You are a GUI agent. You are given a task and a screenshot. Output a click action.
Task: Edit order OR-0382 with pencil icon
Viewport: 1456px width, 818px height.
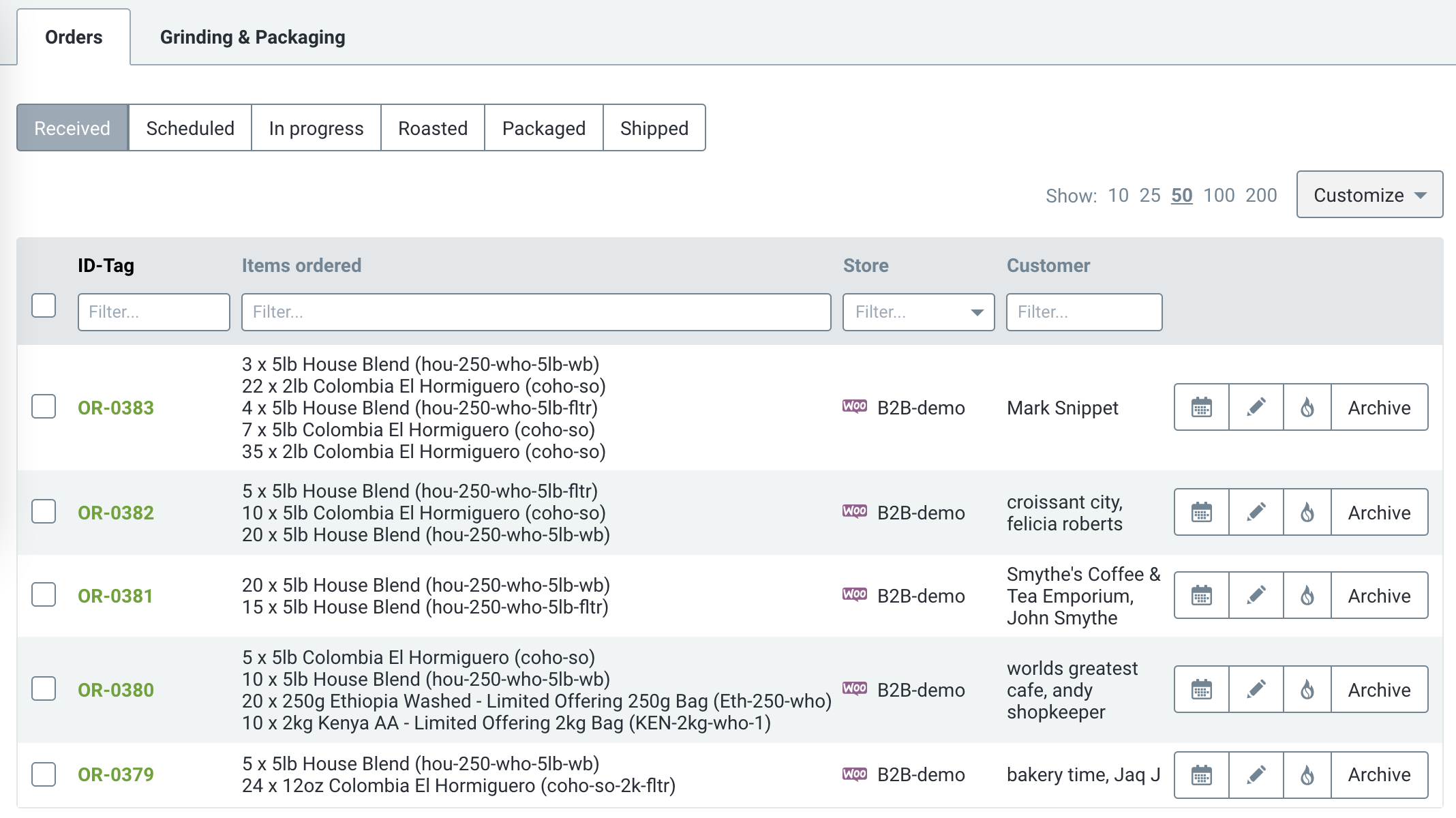pos(1256,513)
